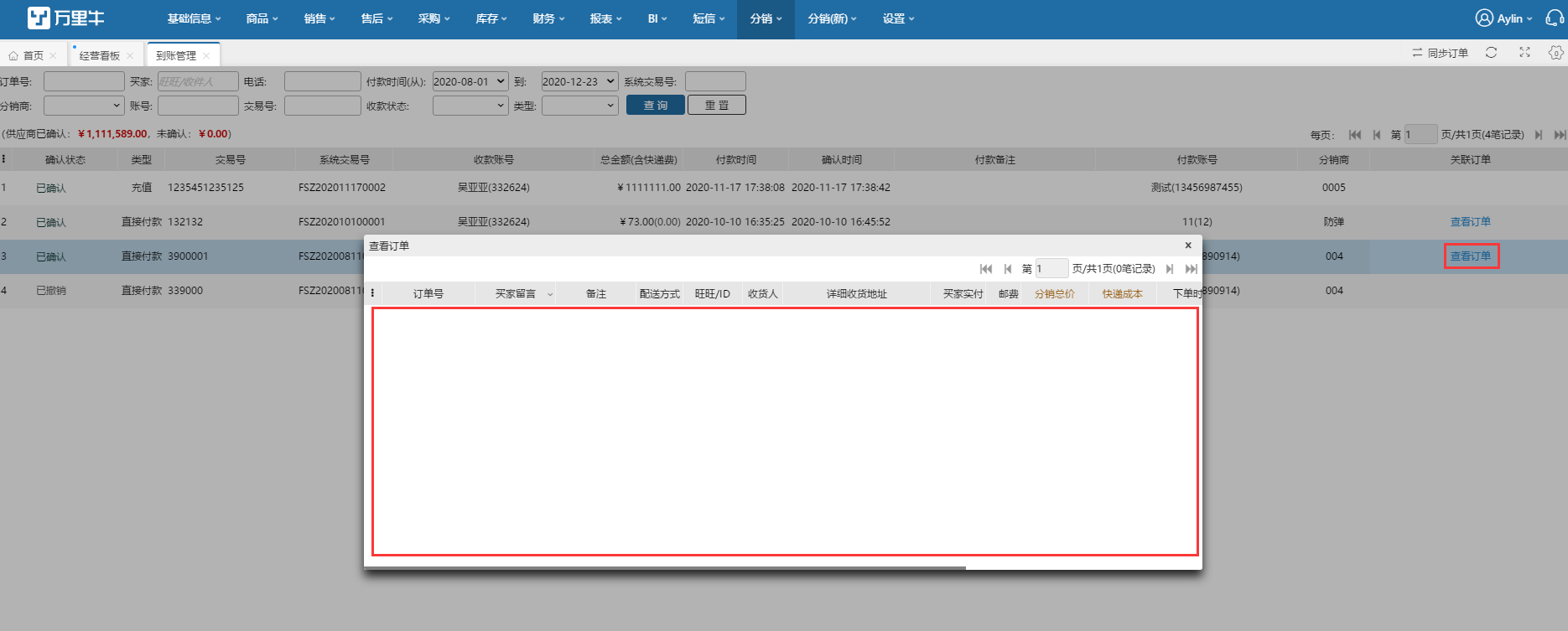Expand the 分销商 dropdown
This screenshot has height=631, width=1568.
[84, 106]
